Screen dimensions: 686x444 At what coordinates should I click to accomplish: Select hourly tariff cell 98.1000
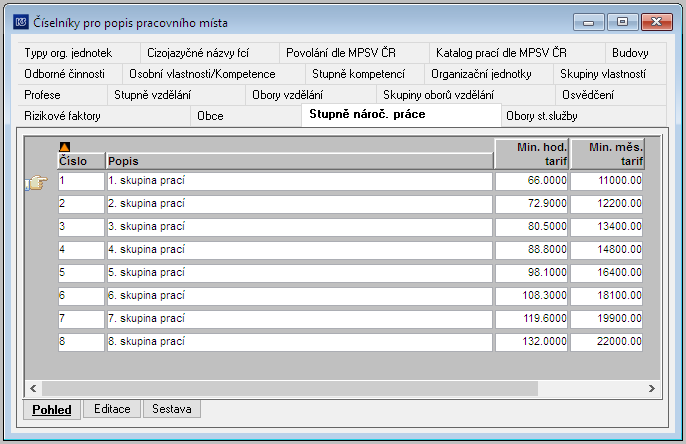coord(532,273)
